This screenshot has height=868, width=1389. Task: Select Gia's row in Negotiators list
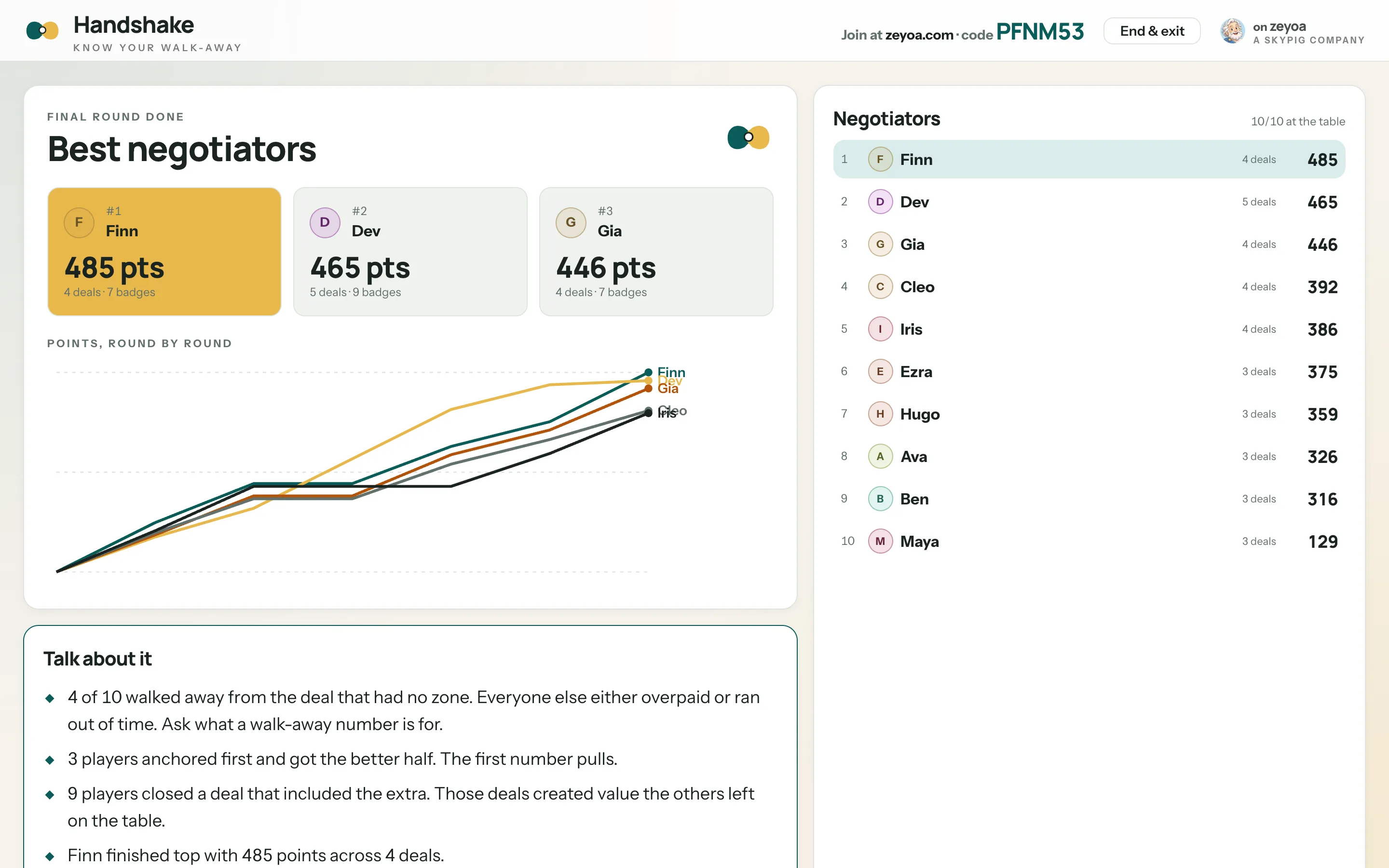1089,244
